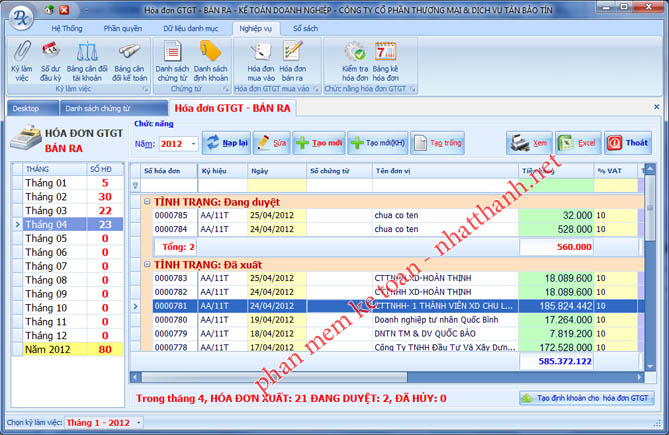Reload invoices with Nạp lại button
Image resolution: width=669 pixels, height=435 pixels.
tap(227, 143)
